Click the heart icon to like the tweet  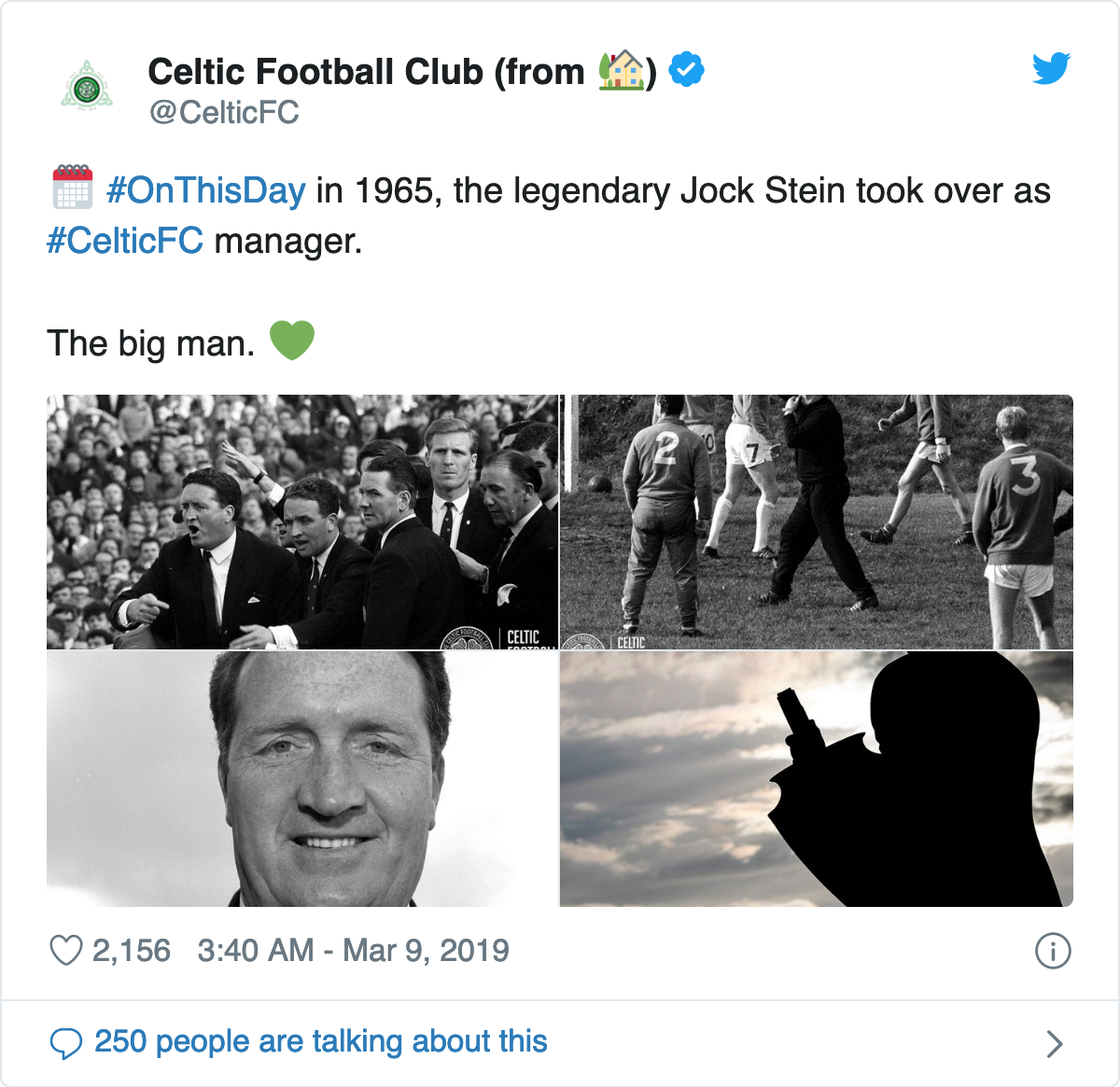pyautogui.click(x=65, y=952)
